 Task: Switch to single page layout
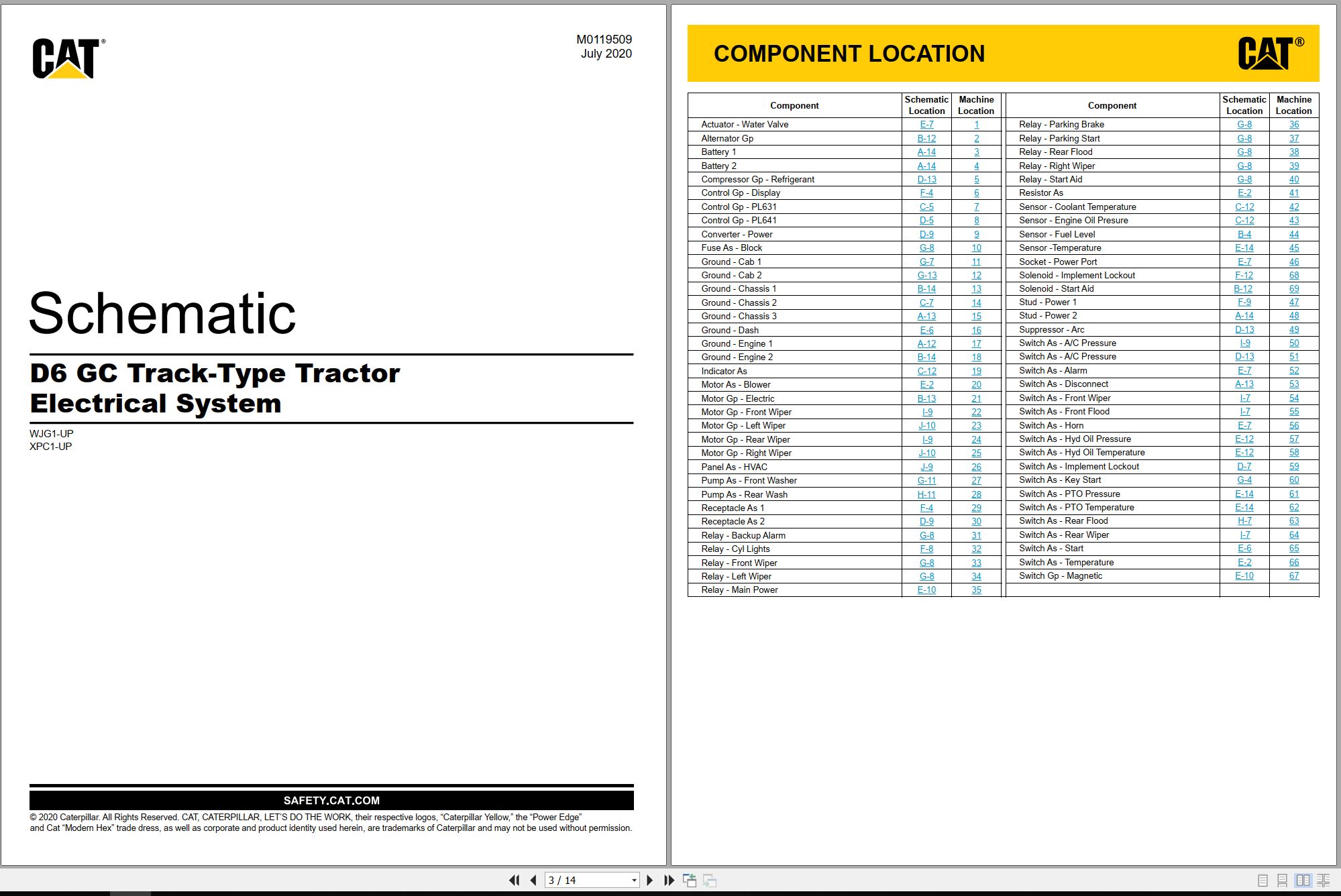(1263, 880)
